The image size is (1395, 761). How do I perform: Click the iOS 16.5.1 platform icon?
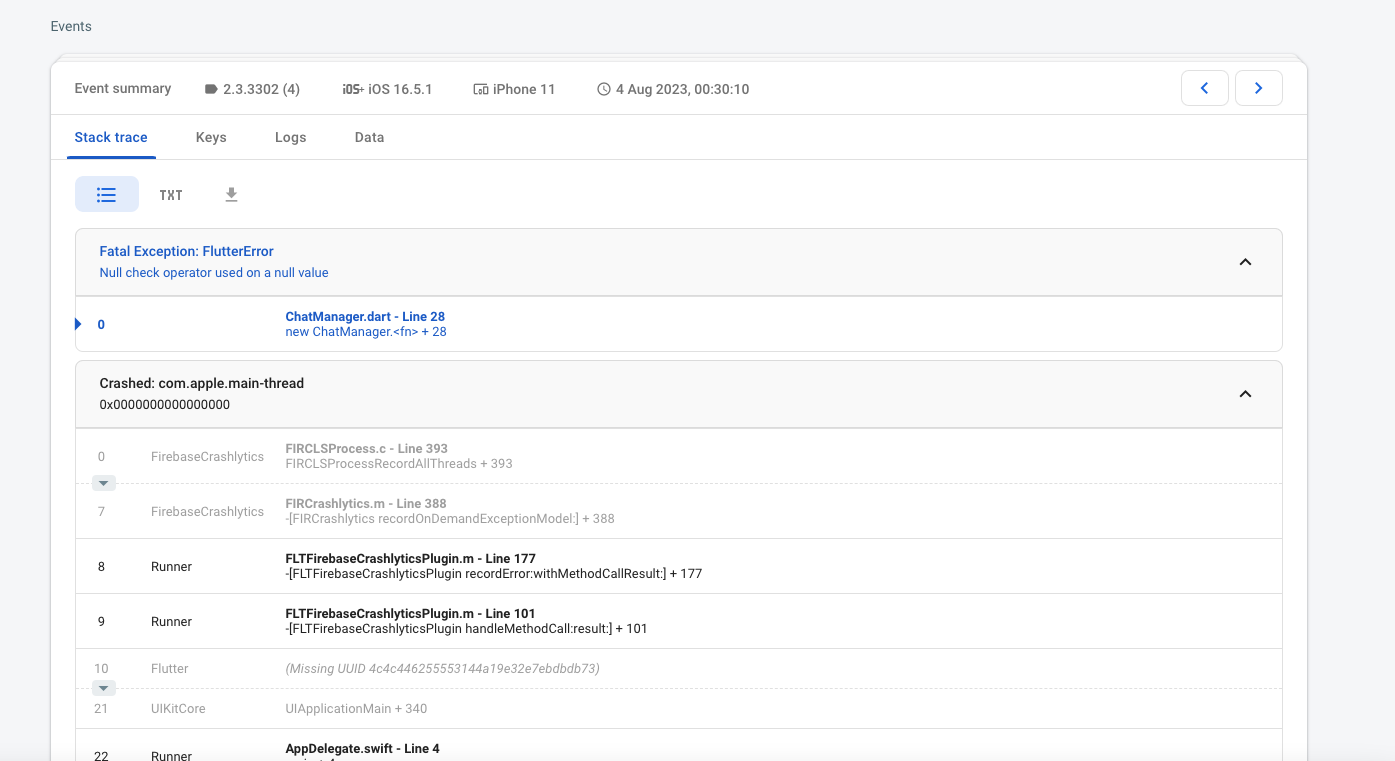pyautogui.click(x=351, y=88)
